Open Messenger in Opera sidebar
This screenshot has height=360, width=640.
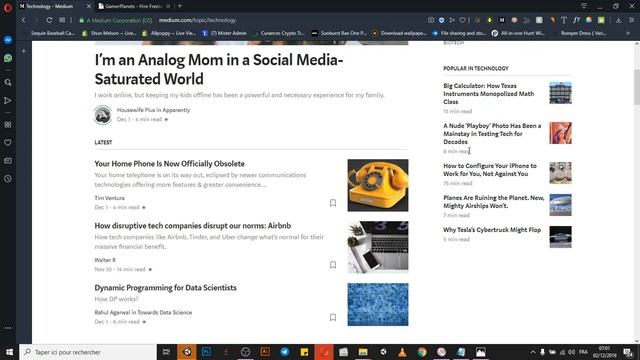click(x=8, y=40)
